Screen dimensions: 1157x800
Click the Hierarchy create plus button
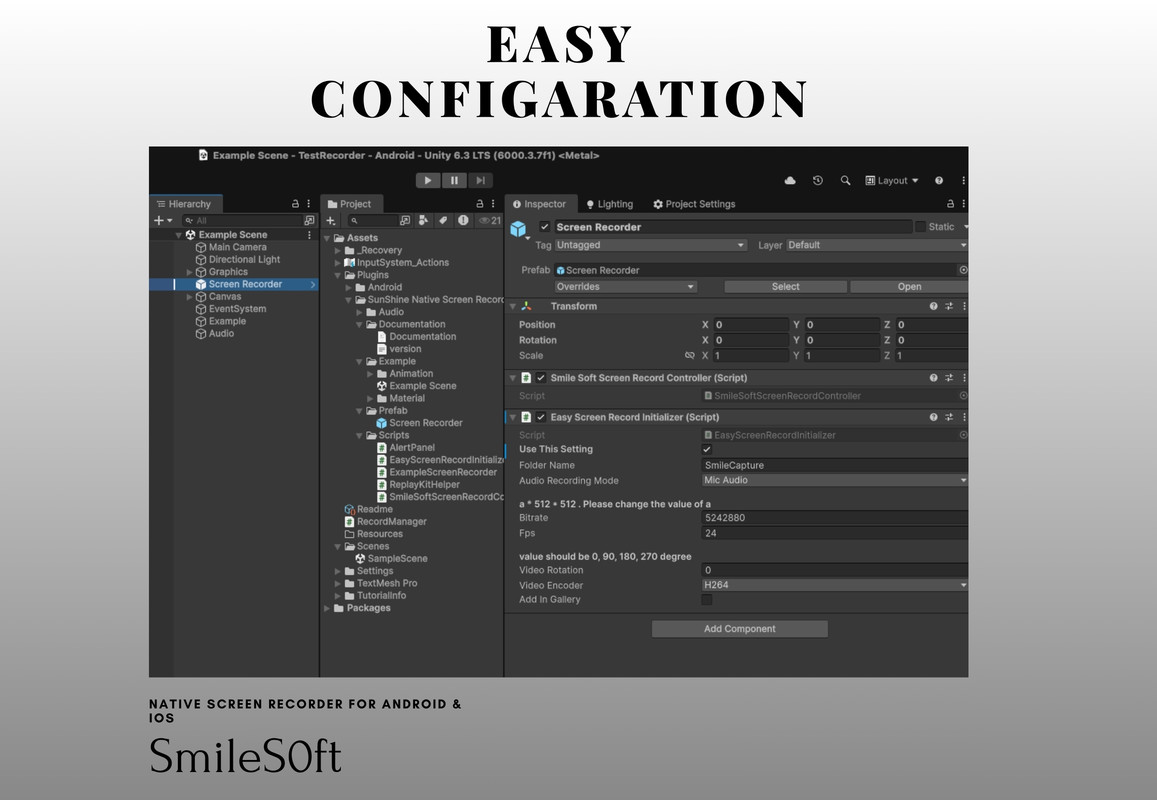159,220
